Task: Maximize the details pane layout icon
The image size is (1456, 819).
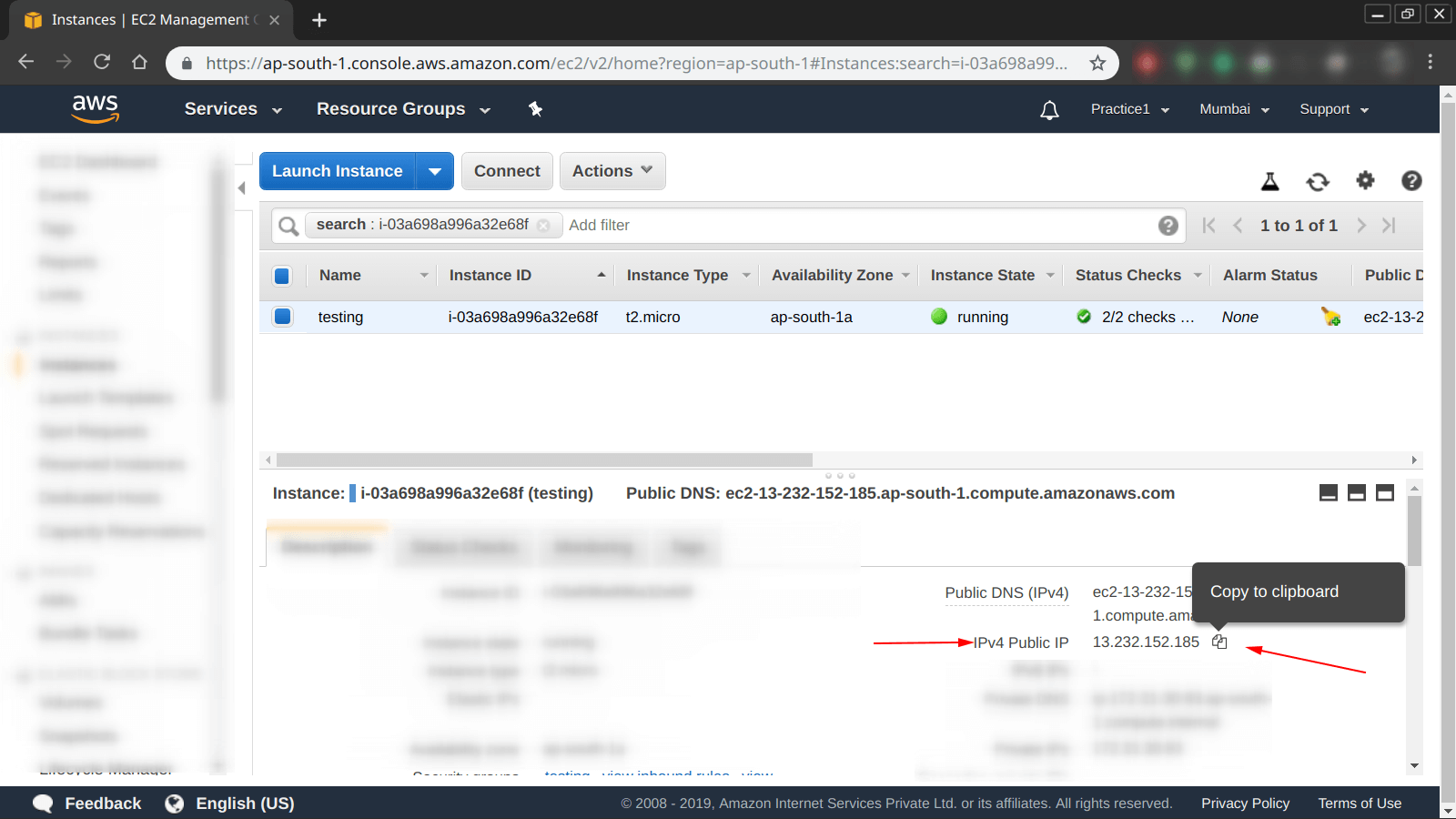Action: [x=1385, y=493]
